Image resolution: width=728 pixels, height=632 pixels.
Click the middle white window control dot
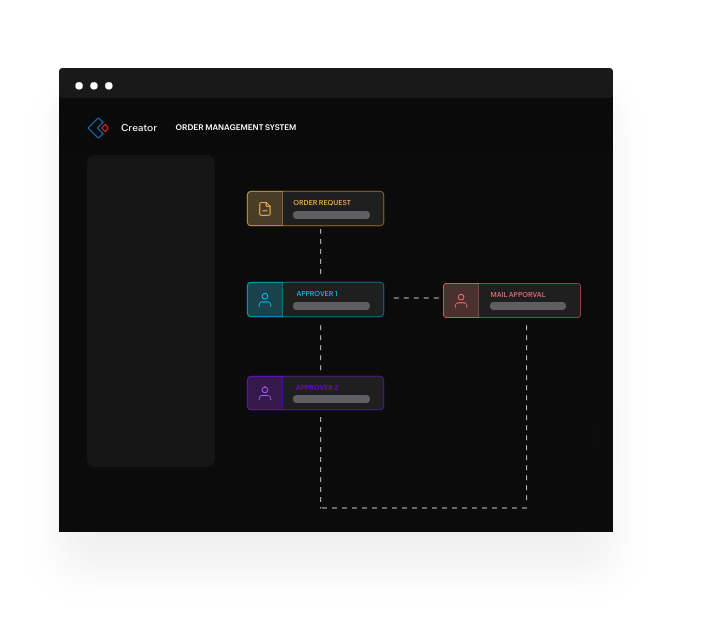pyautogui.click(x=94, y=86)
